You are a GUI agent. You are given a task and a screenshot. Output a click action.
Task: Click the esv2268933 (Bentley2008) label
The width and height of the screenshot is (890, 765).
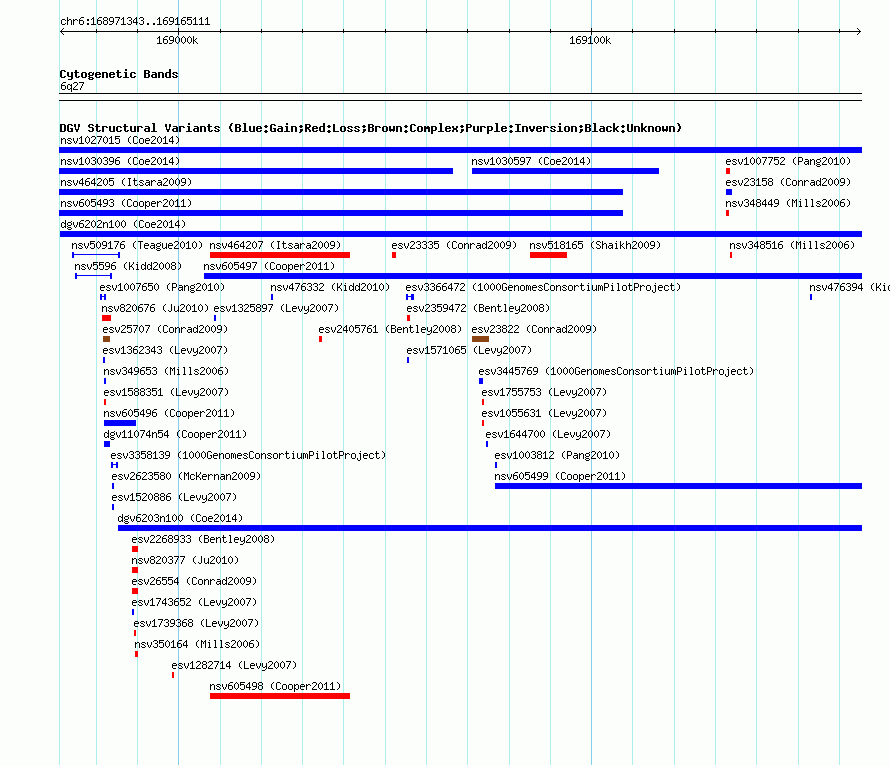[203, 539]
